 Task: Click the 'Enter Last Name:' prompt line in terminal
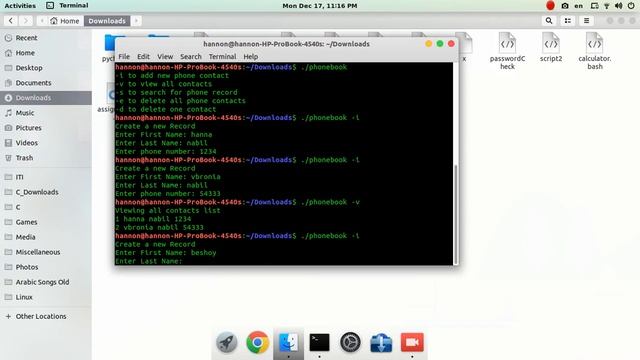(149, 261)
